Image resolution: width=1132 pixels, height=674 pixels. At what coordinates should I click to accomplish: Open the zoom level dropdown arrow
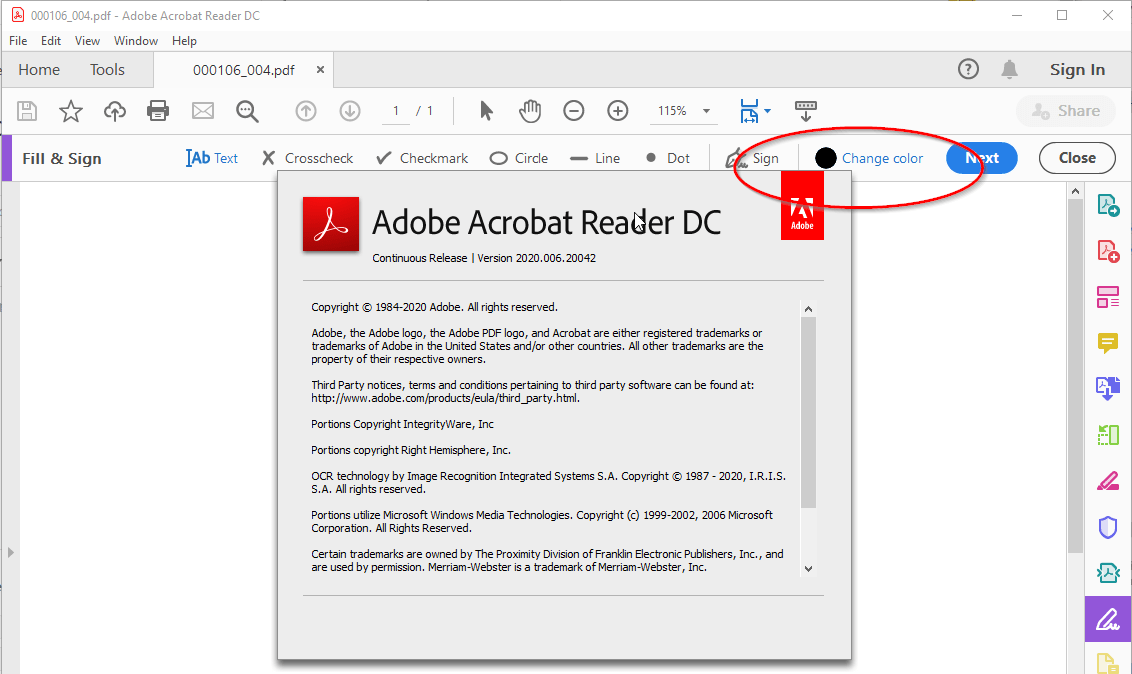[706, 111]
